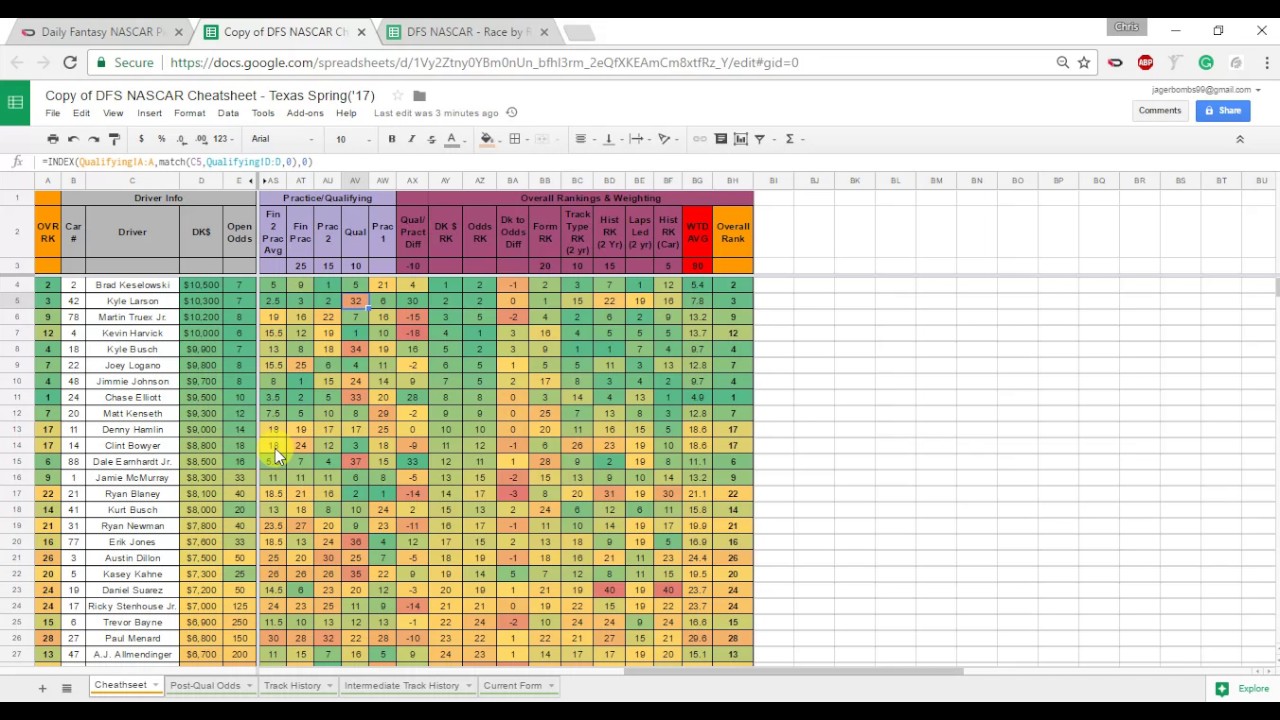Open the cell borders menu
The height and width of the screenshot is (720, 1280).
515,139
